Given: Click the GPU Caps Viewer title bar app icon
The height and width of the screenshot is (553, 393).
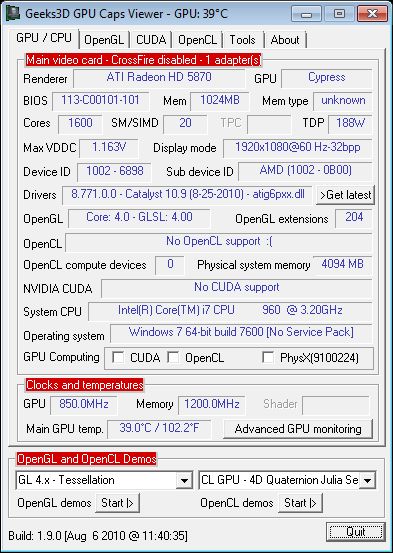Looking at the screenshot, I should [x=13, y=13].
